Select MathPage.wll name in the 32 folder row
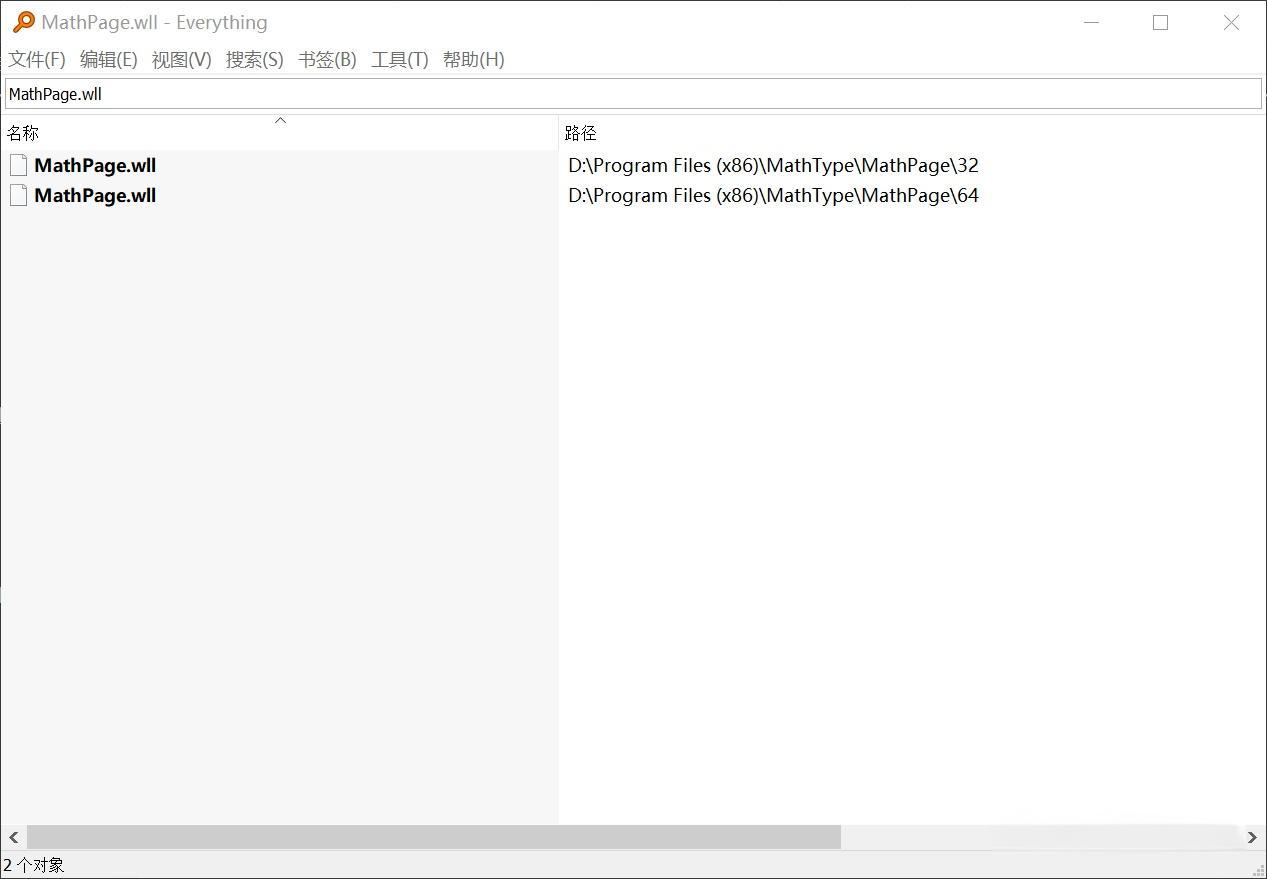 [95, 165]
